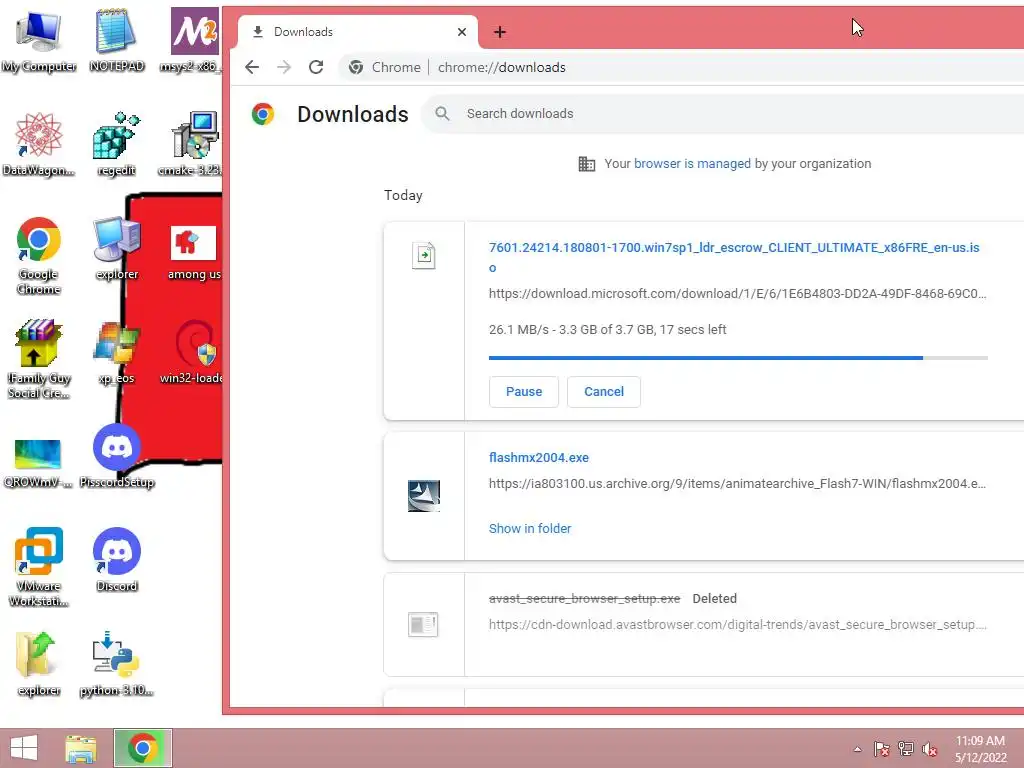Click the Chrome logo beside Downloads heading
1024x768 pixels.
263,114
